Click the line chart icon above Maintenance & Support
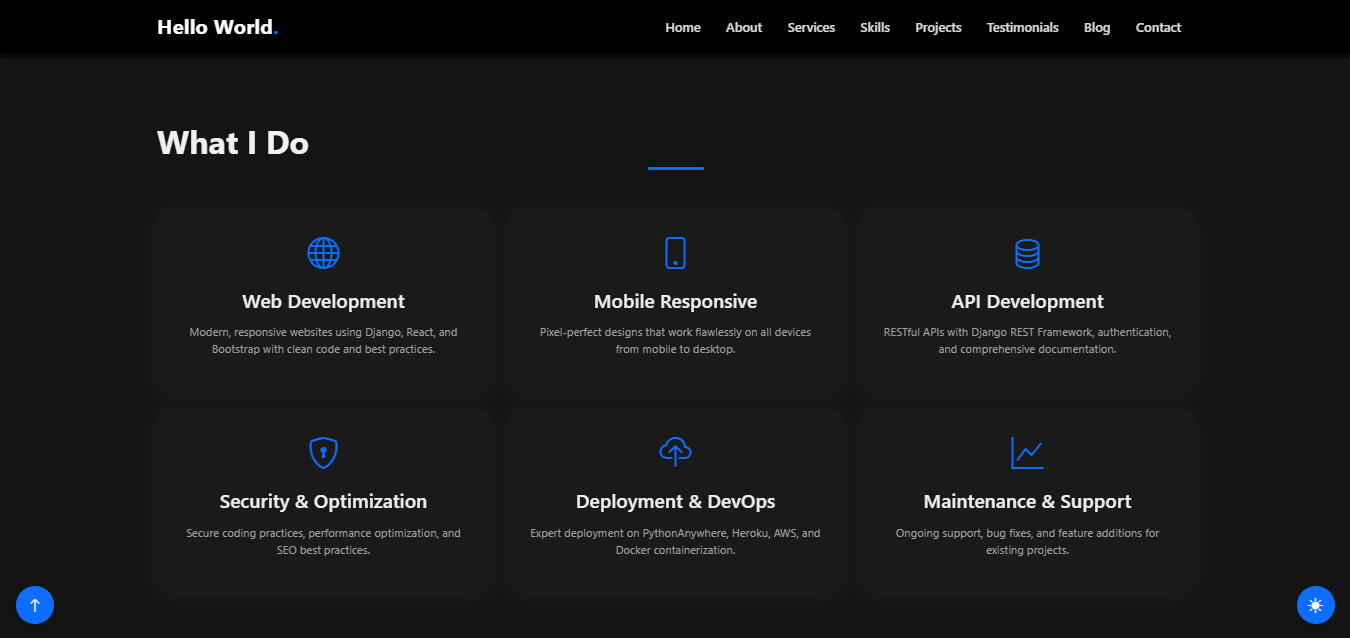The height and width of the screenshot is (638, 1350). pos(1027,453)
